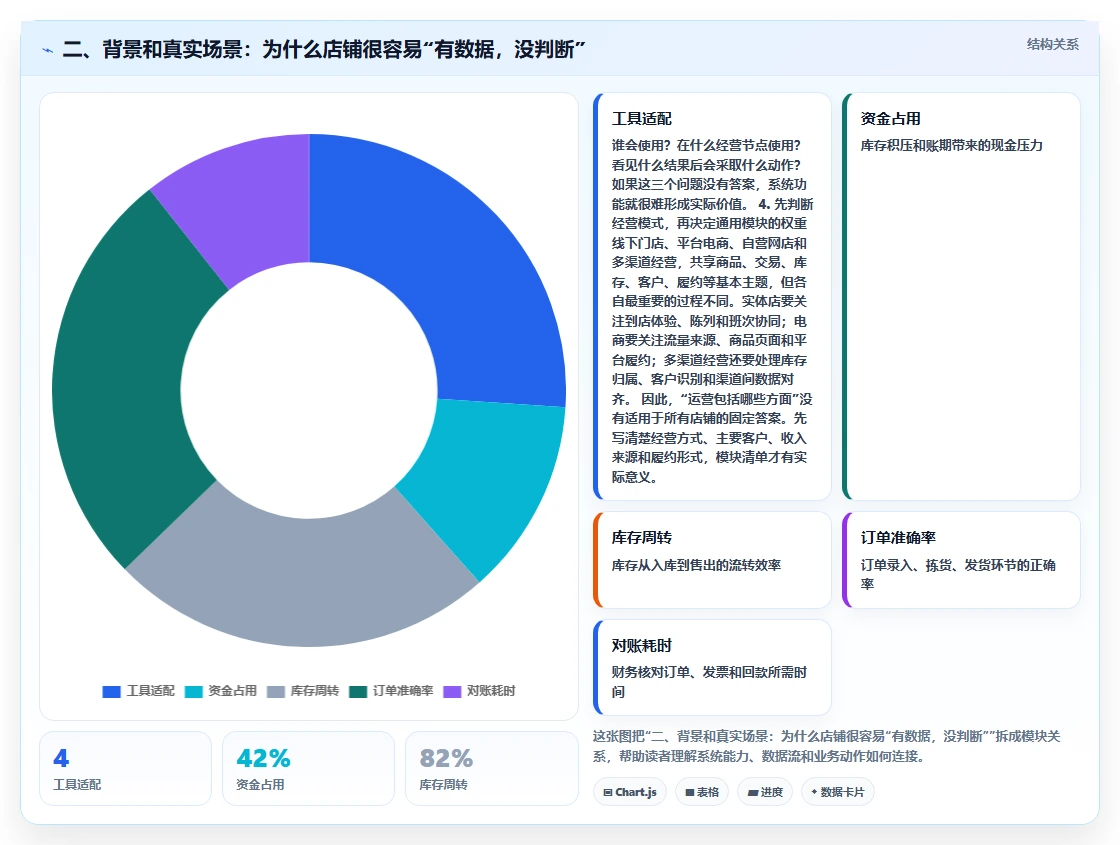Click the 库存积压和账期带来的现金压力 description

point(951,146)
